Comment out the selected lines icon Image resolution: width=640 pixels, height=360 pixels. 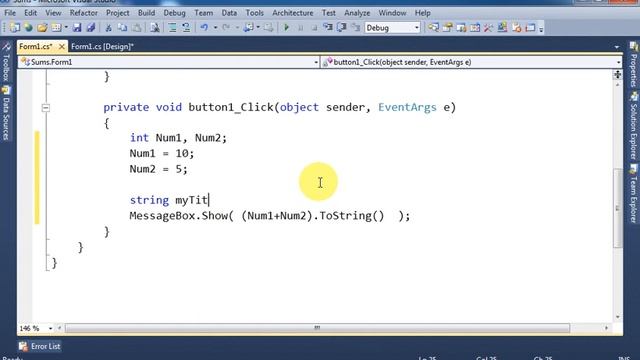pos(172,28)
